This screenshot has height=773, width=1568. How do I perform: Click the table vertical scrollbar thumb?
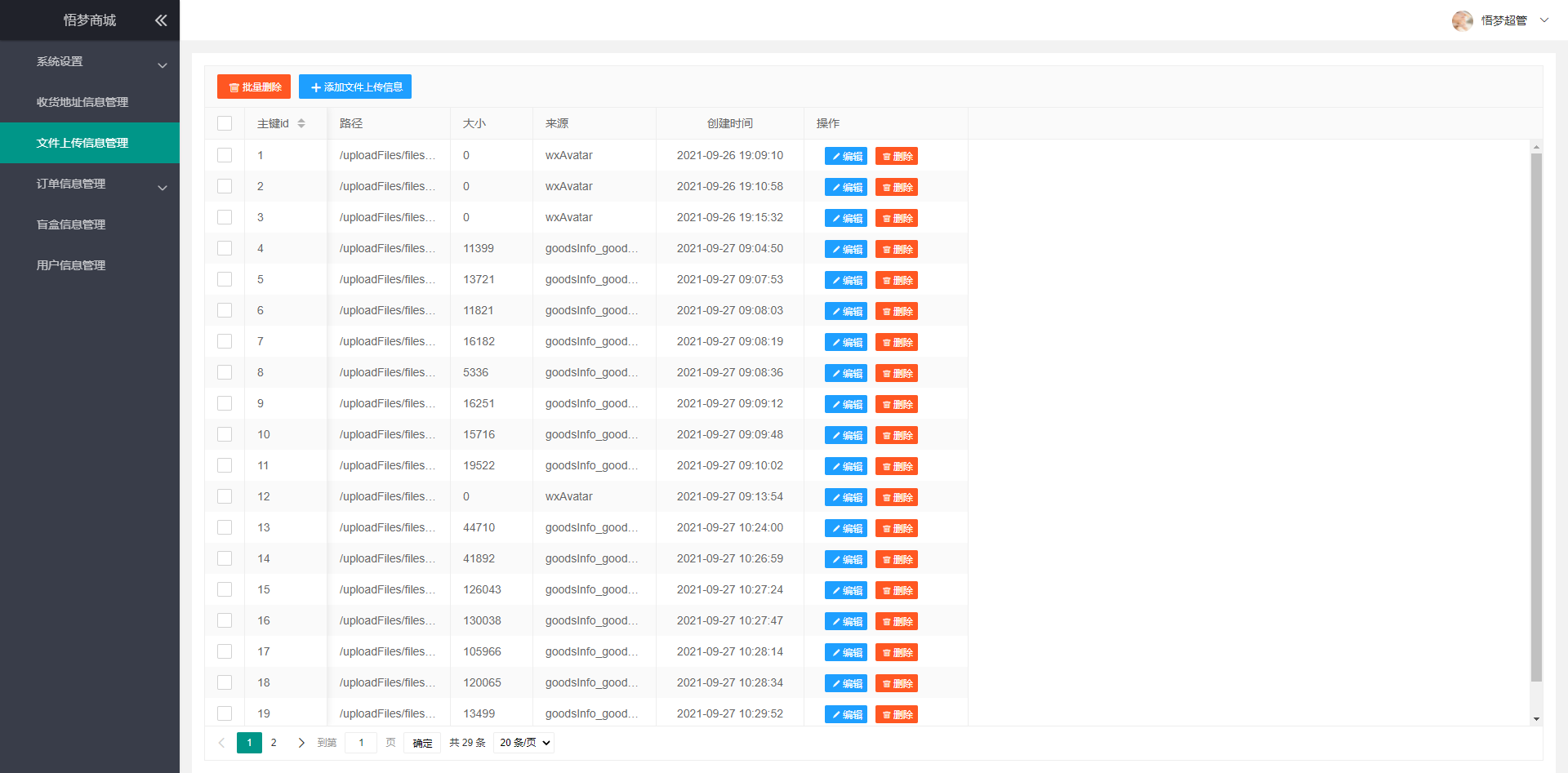click(x=1536, y=416)
